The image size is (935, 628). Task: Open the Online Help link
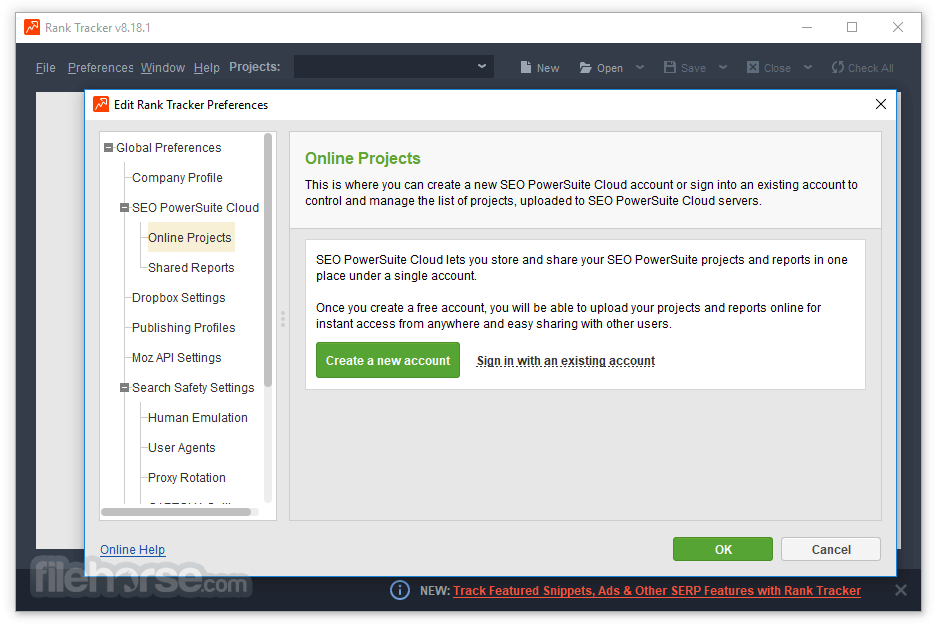tap(132, 550)
